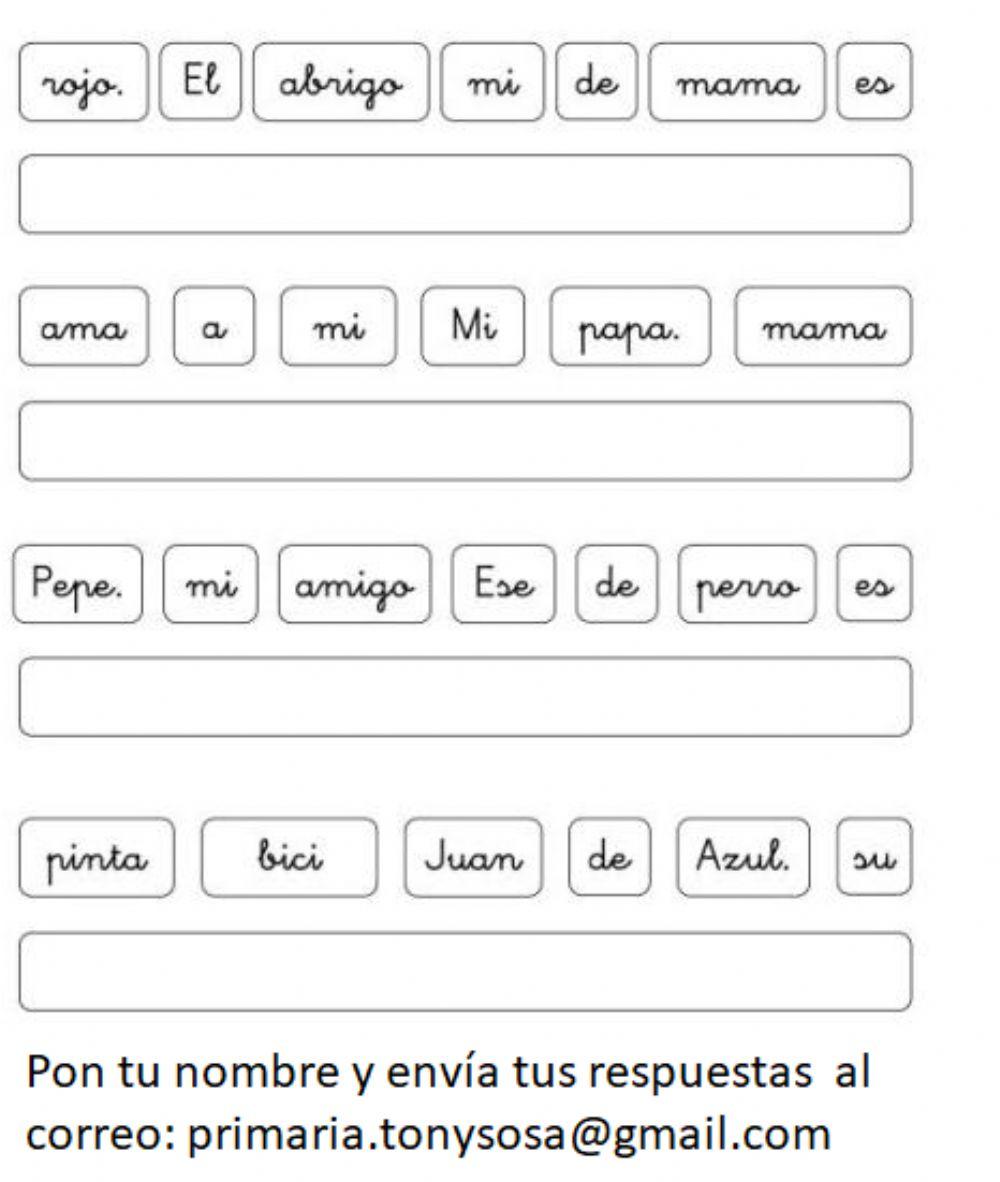The width and height of the screenshot is (1000, 1182).
Task: Select the 'ama' word tile
Action: (x=83, y=327)
